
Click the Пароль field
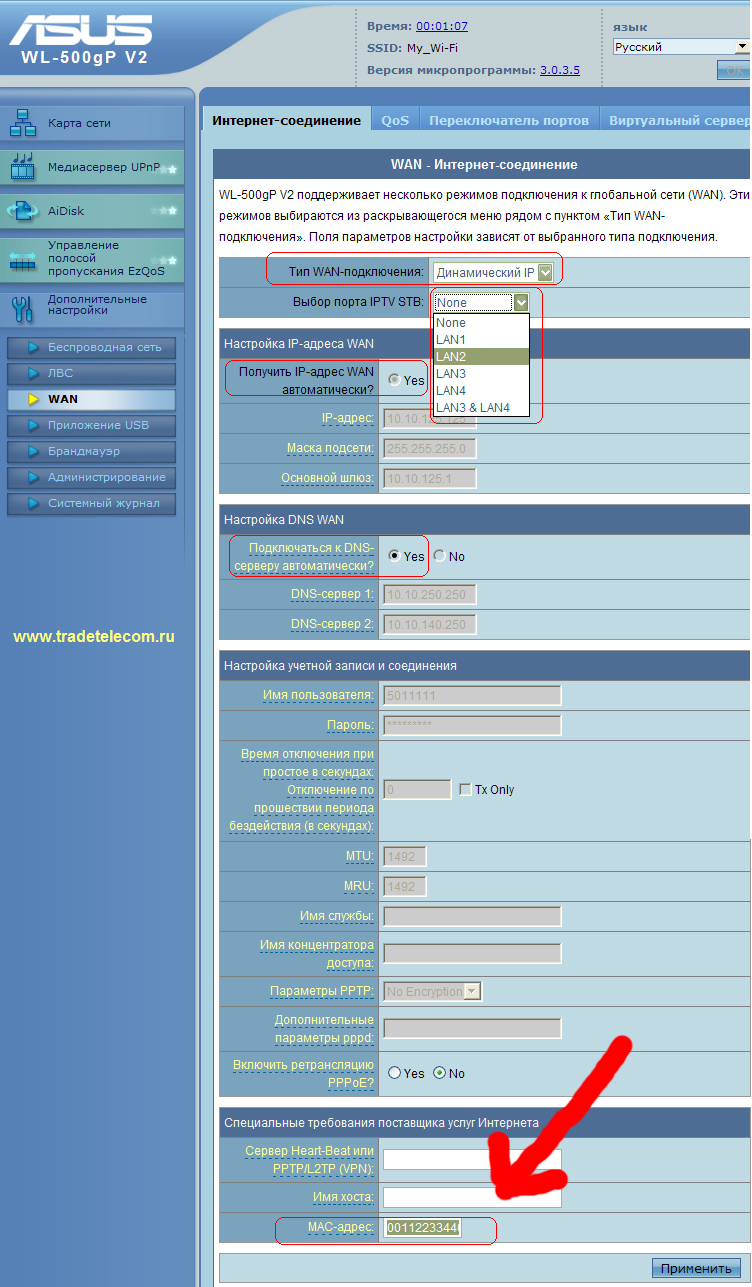tap(472, 726)
